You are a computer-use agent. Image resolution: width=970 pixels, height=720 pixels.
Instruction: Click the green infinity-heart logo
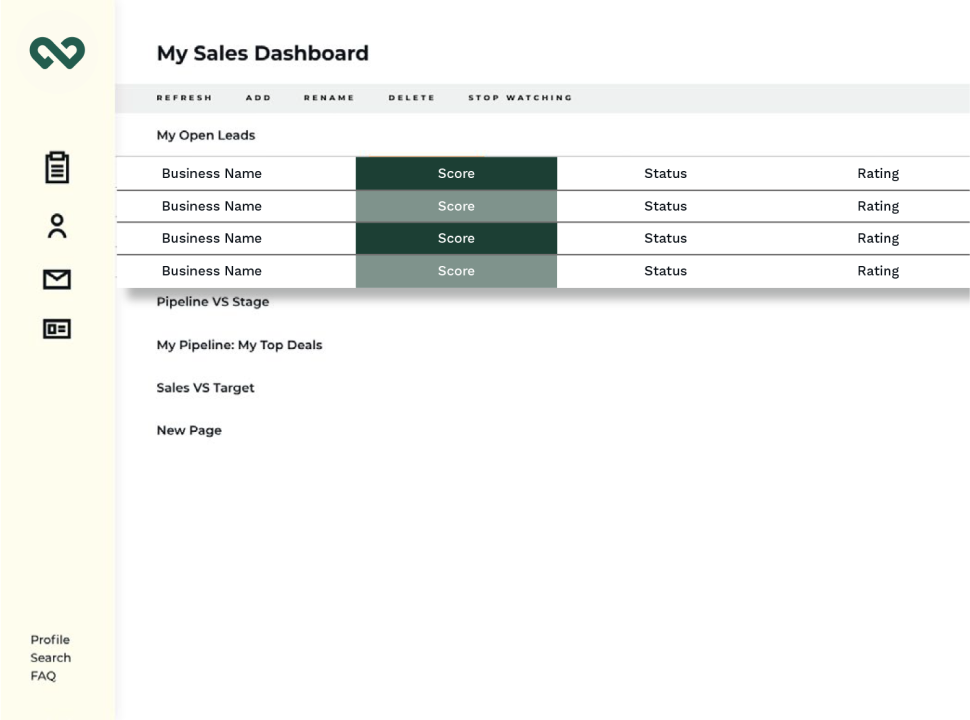[x=57, y=53]
